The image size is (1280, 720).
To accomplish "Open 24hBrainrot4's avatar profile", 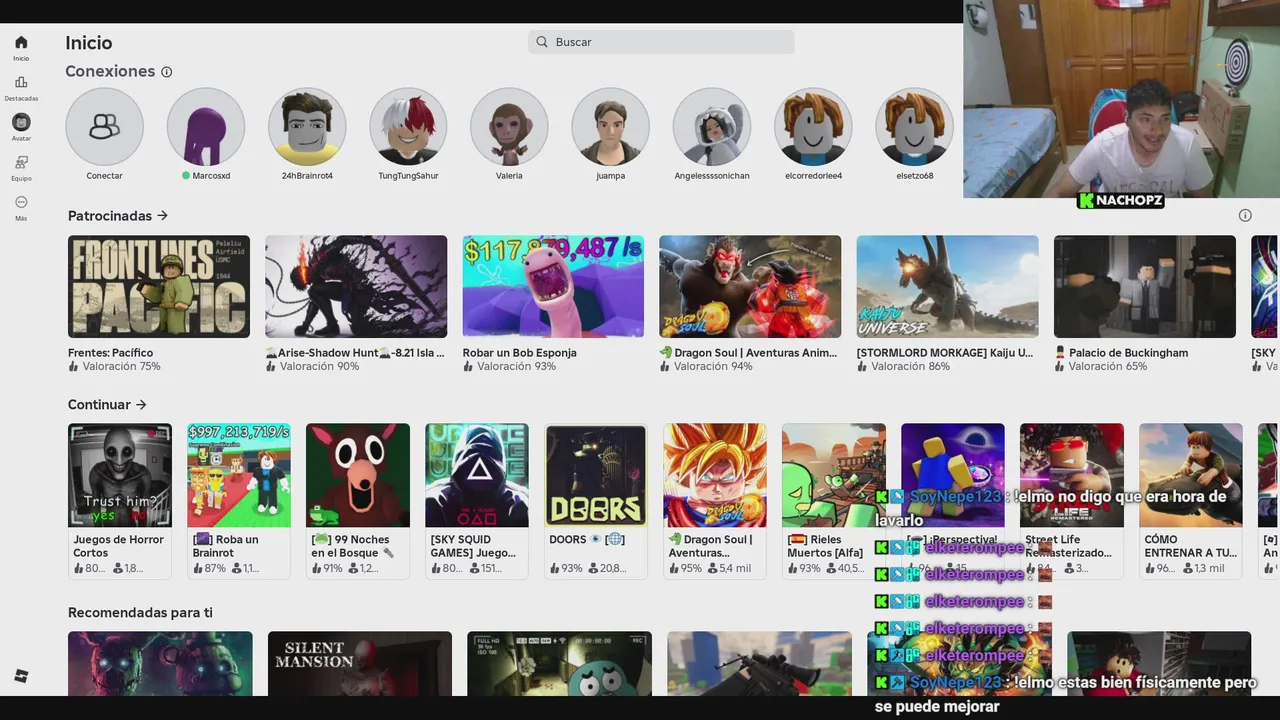I will (x=307, y=127).
